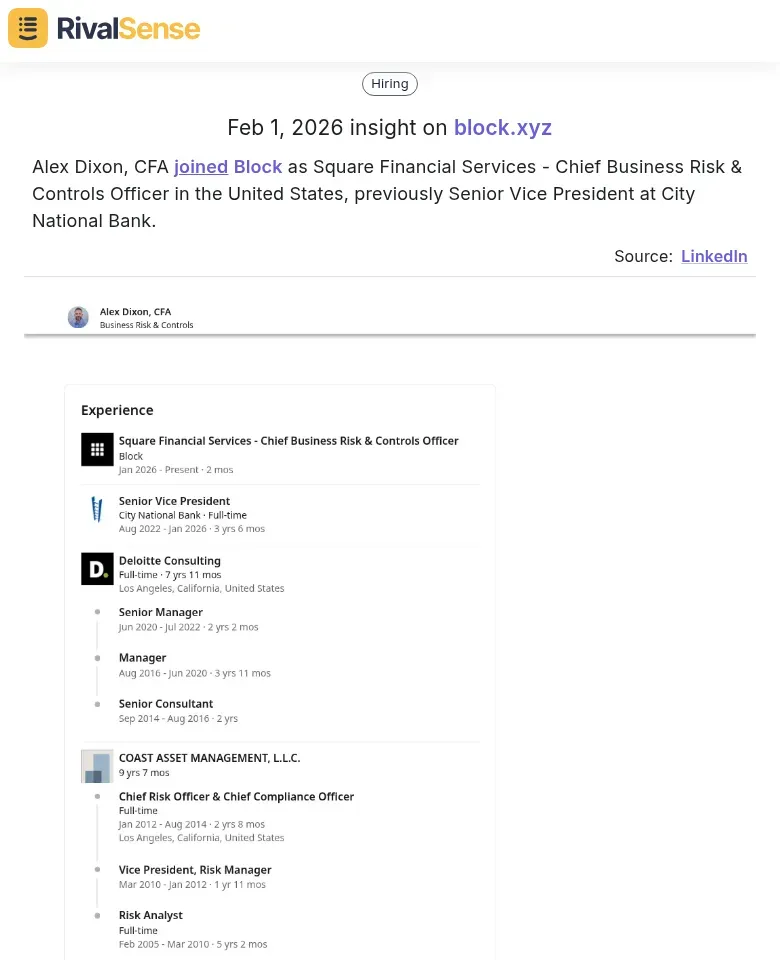This screenshot has height=960, width=780.
Task: Click the Risk Analyst timeline bullet
Action: click(x=97, y=915)
